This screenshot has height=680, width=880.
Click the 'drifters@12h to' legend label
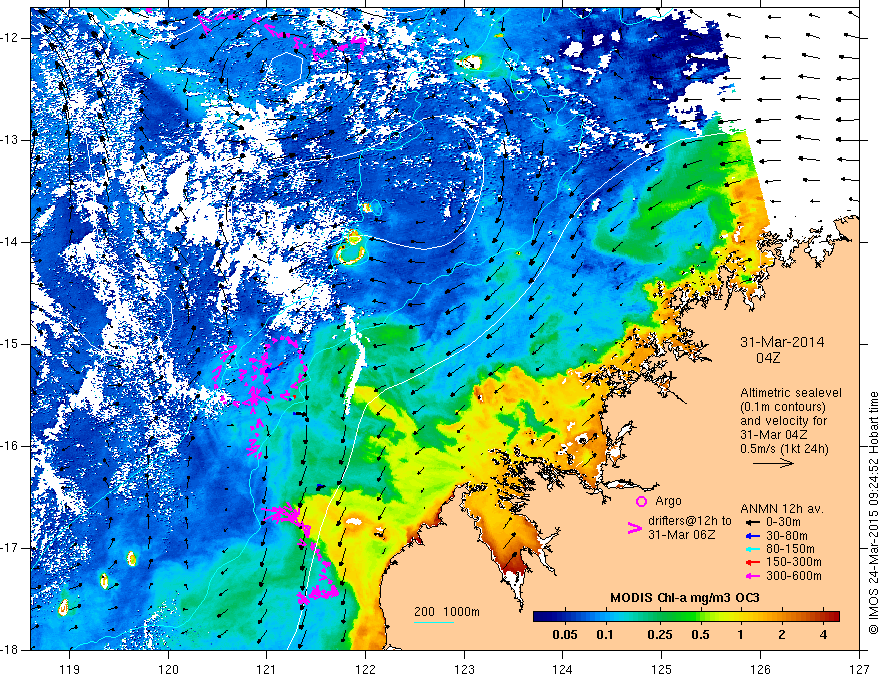(x=690, y=521)
